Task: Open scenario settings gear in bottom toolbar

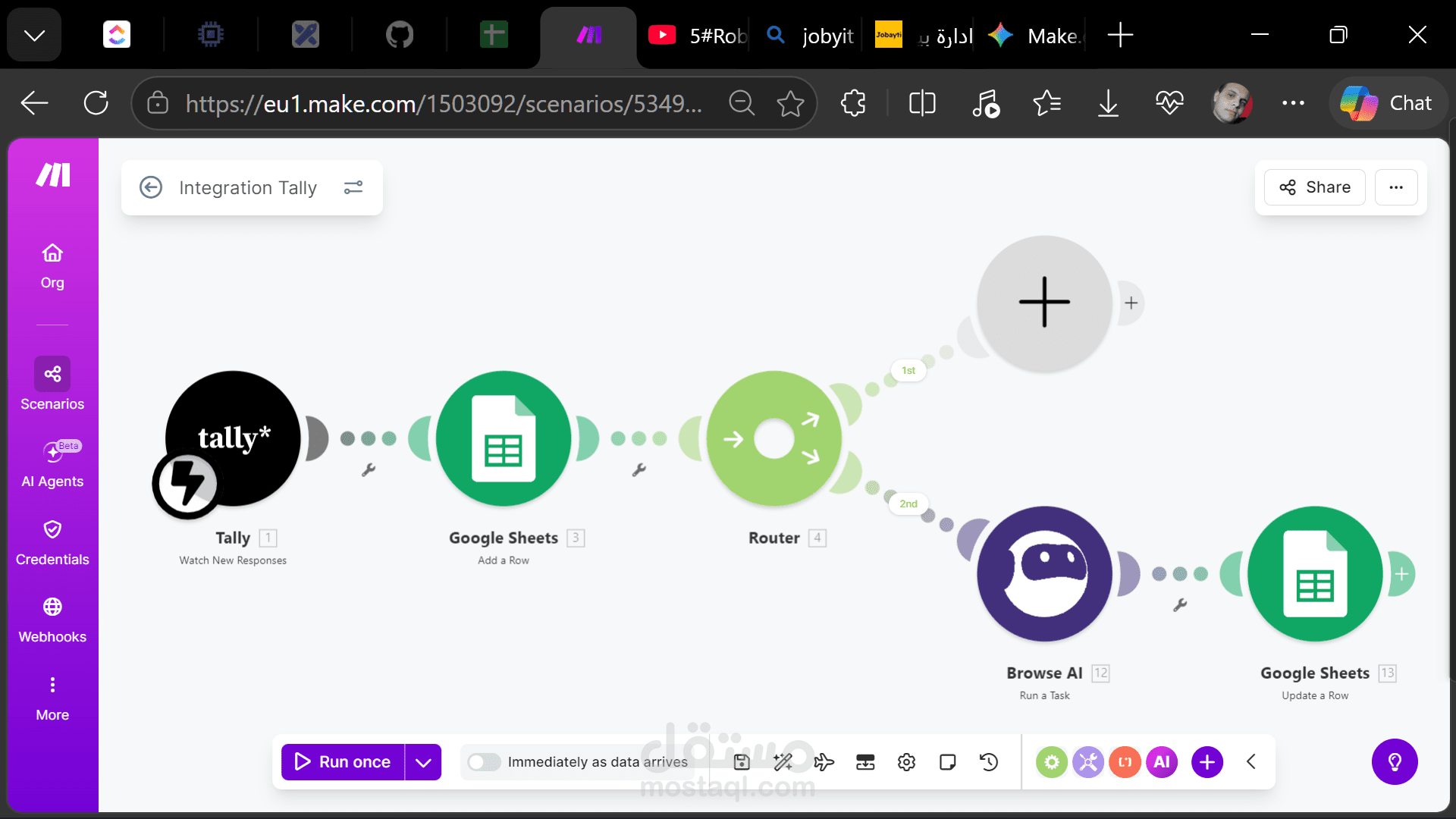Action: [906, 762]
